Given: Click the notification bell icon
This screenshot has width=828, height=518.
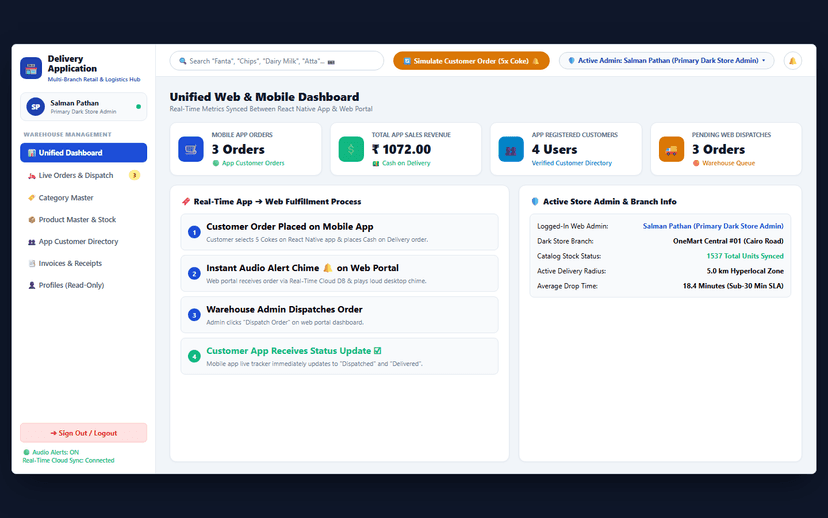Looking at the screenshot, I should (x=793, y=61).
